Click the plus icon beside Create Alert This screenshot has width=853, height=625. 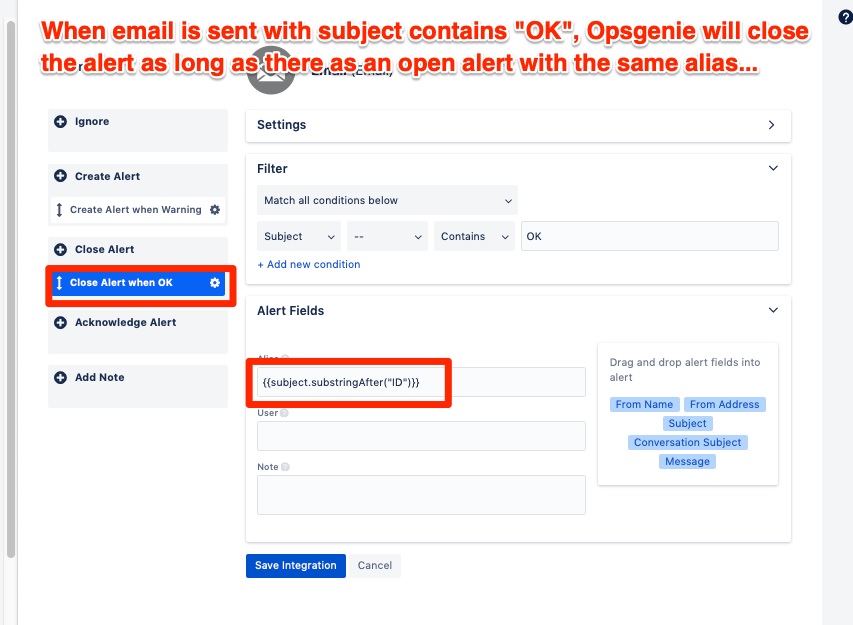click(61, 175)
